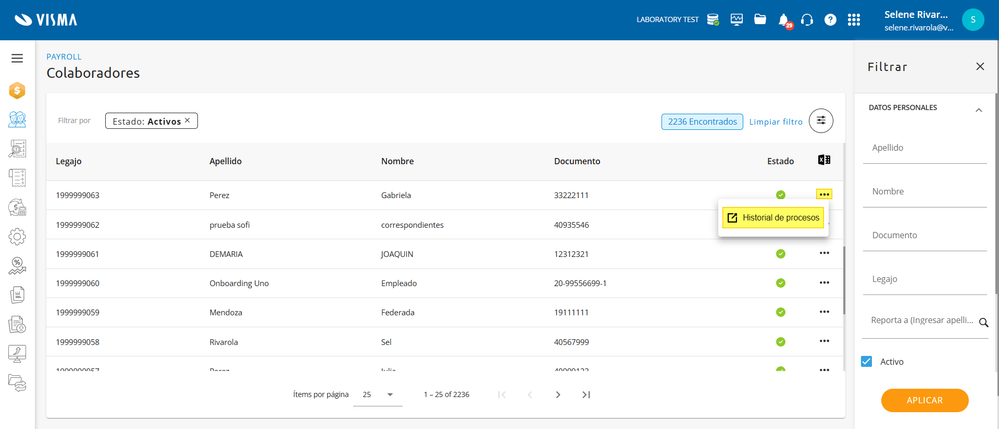The image size is (999, 429).
Task: Select the Colaboradores people icon in sidebar
Action: [17, 119]
